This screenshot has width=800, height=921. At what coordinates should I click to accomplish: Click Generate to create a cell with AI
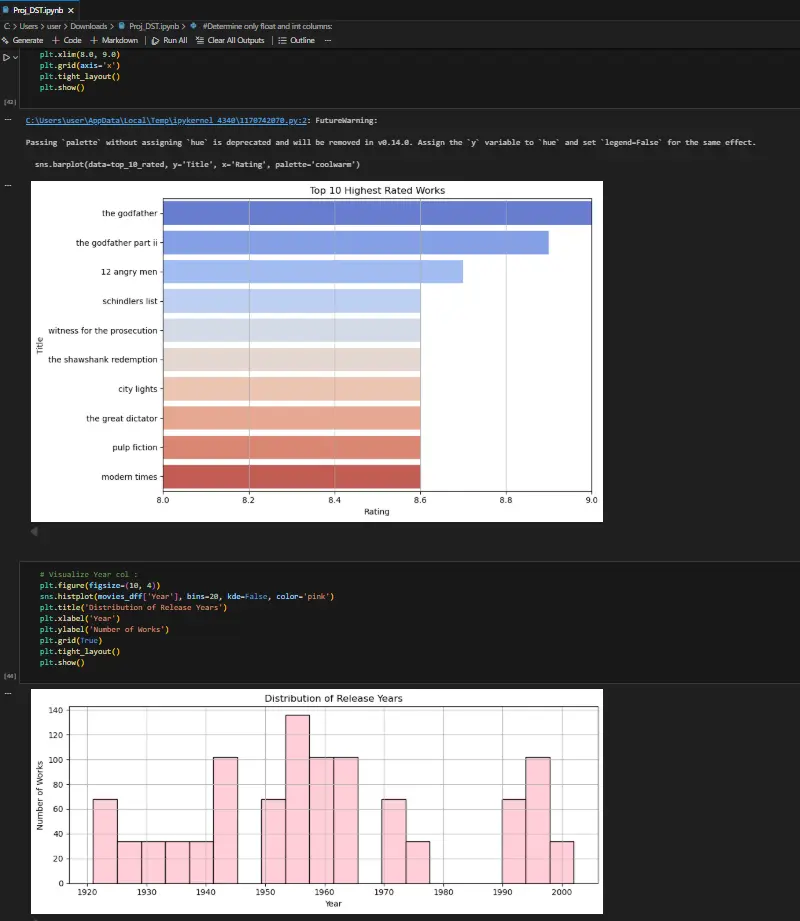pos(25,40)
